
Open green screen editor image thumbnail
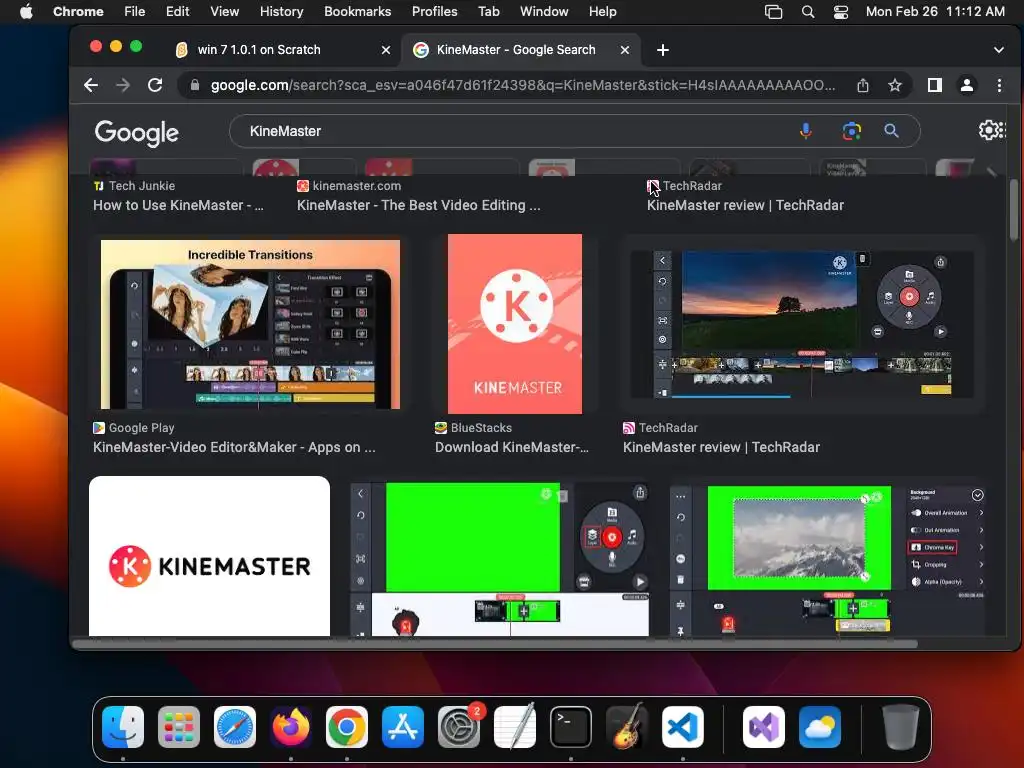(500, 559)
